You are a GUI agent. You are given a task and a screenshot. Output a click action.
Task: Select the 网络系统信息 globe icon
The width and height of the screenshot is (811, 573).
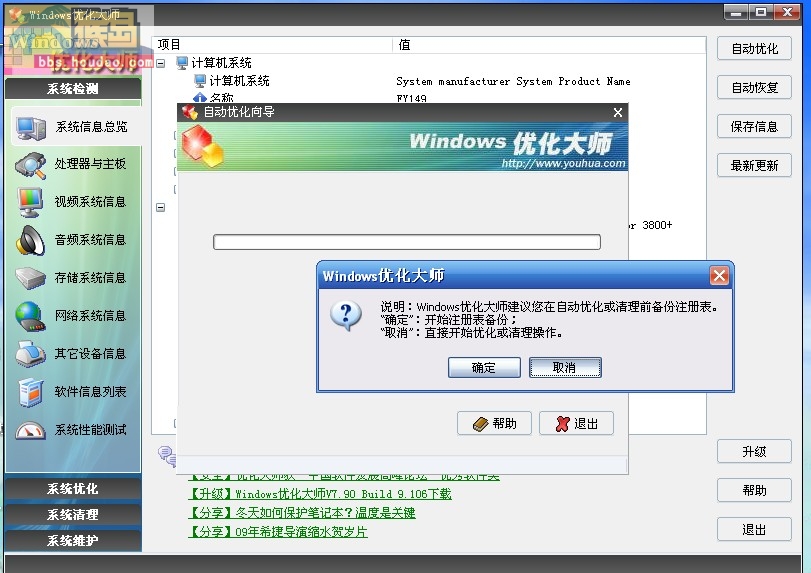pyautogui.click(x=30, y=316)
